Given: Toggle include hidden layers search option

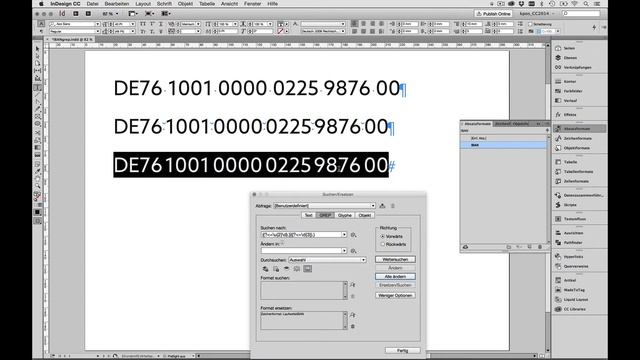Looking at the screenshot, I should point(287,269).
